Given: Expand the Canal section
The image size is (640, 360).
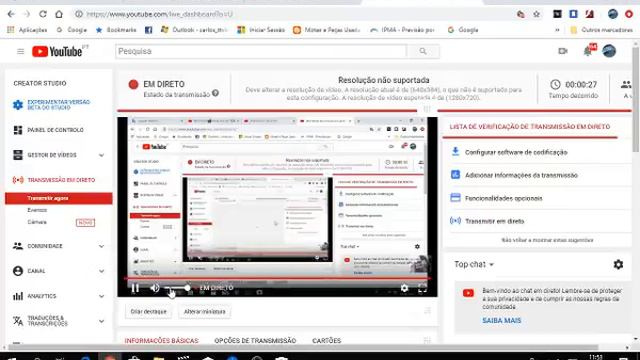Looking at the screenshot, I should tap(59, 271).
